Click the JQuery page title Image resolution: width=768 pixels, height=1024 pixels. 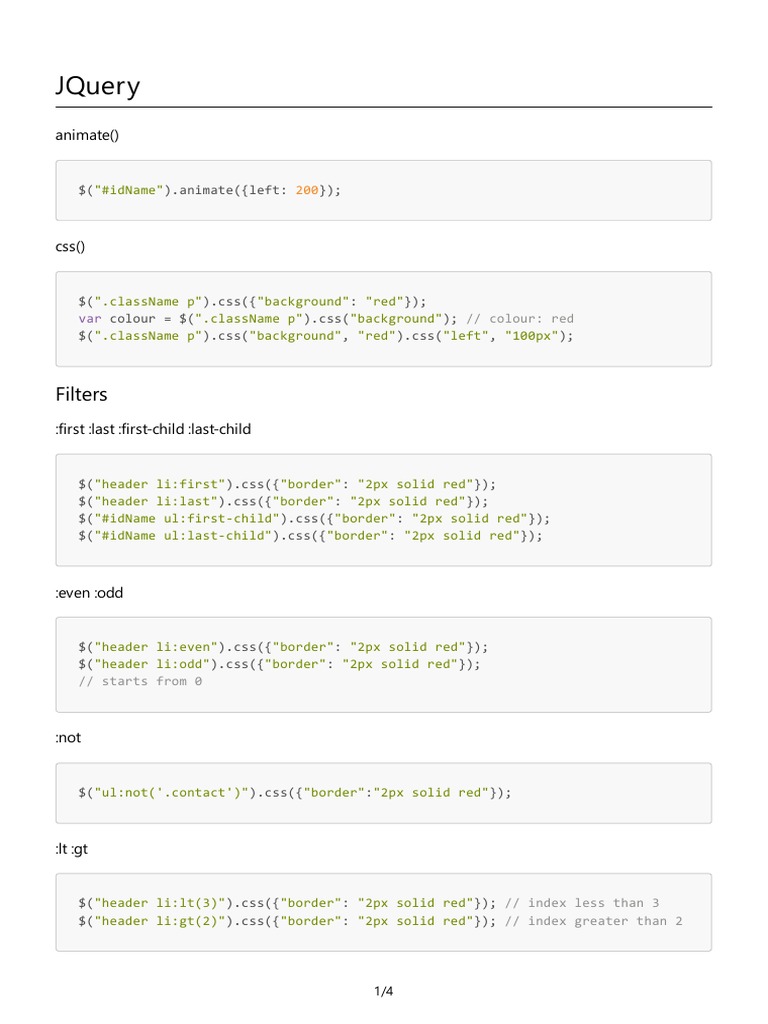tap(97, 87)
